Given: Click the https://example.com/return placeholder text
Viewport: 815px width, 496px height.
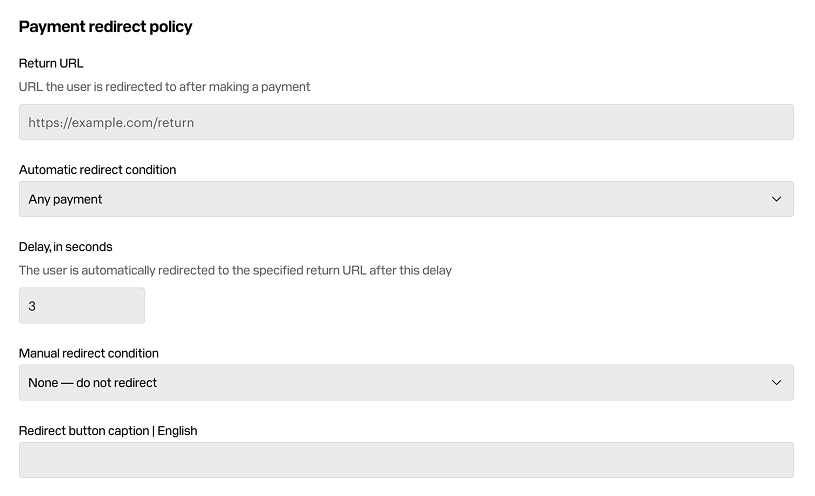Looking at the screenshot, I should 111,123.
